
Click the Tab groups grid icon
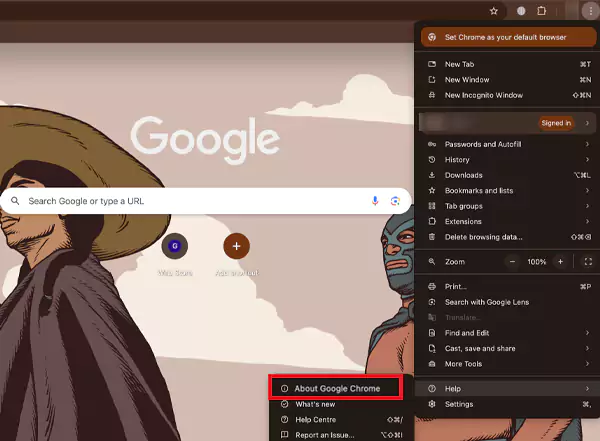[x=432, y=206]
